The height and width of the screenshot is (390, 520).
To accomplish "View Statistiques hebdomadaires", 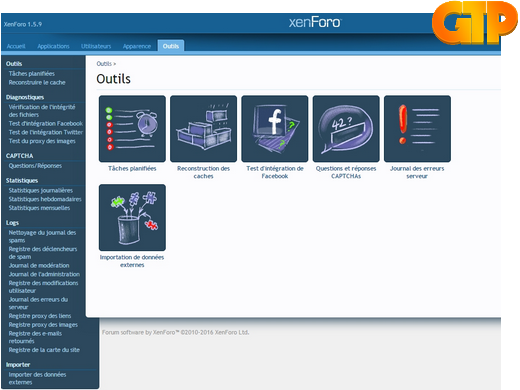I will point(45,199).
